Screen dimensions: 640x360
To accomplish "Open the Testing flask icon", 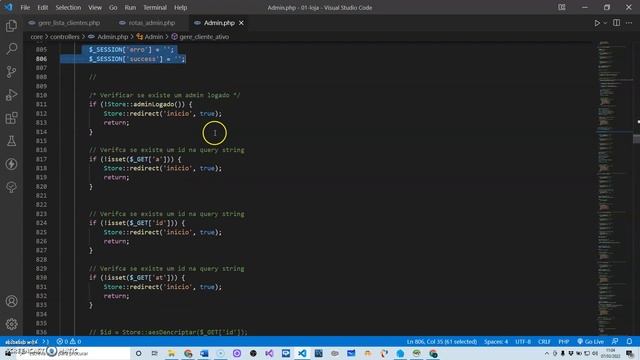I will pyautogui.click(x=11, y=141).
